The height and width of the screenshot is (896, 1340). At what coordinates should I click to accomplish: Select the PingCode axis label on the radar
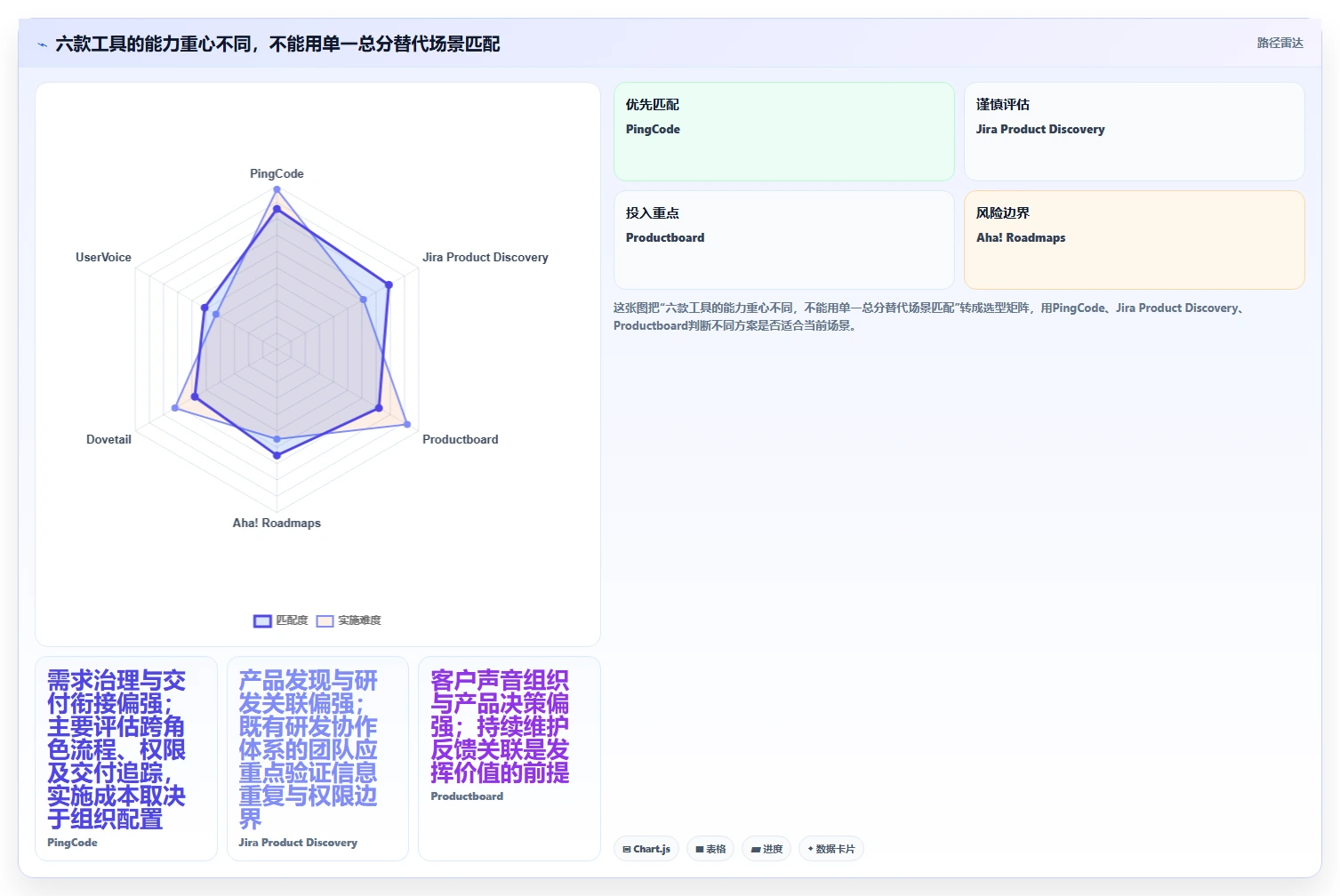tap(277, 173)
